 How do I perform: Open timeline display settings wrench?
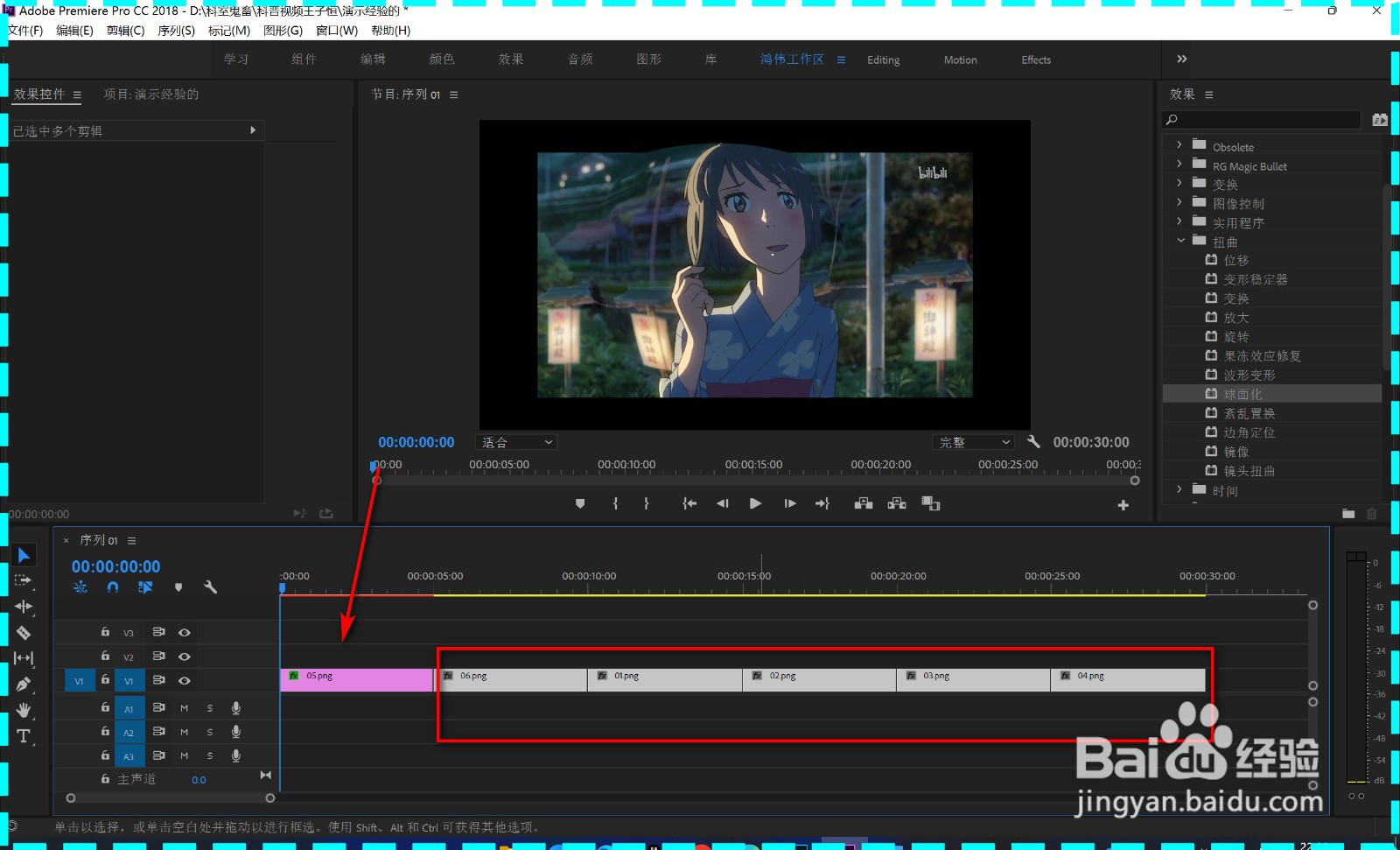pos(210,587)
